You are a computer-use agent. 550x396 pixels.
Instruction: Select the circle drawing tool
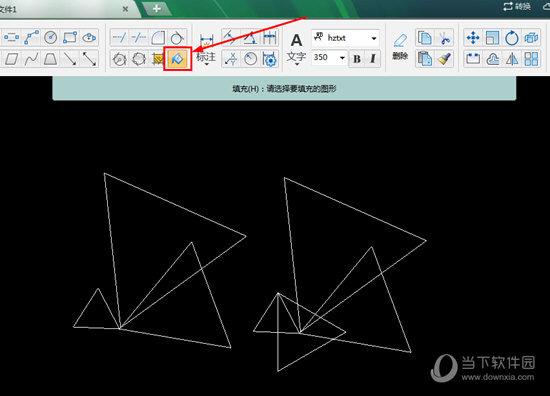pyautogui.click(x=51, y=38)
